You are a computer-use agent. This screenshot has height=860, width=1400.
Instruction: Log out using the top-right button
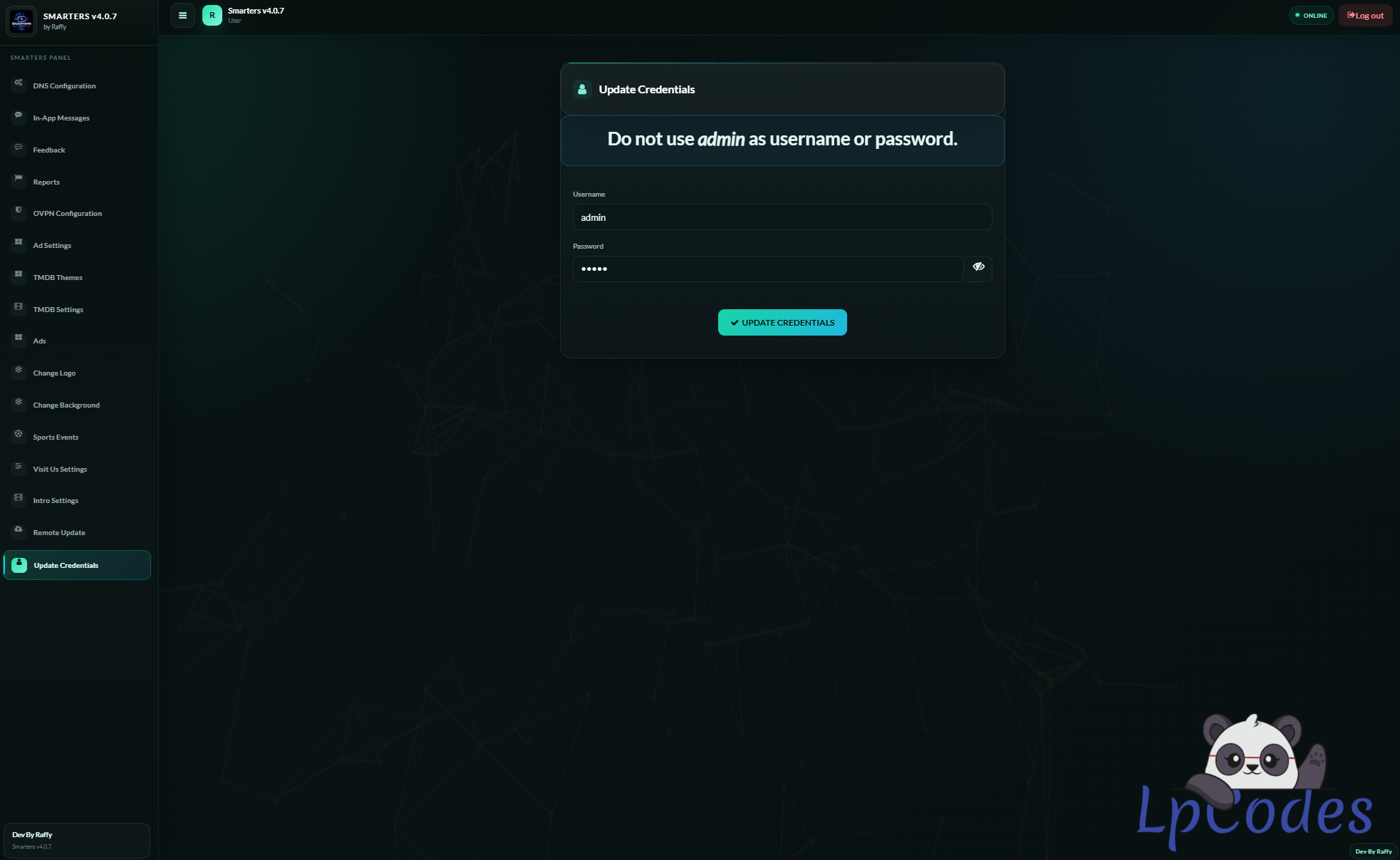pyautogui.click(x=1365, y=15)
